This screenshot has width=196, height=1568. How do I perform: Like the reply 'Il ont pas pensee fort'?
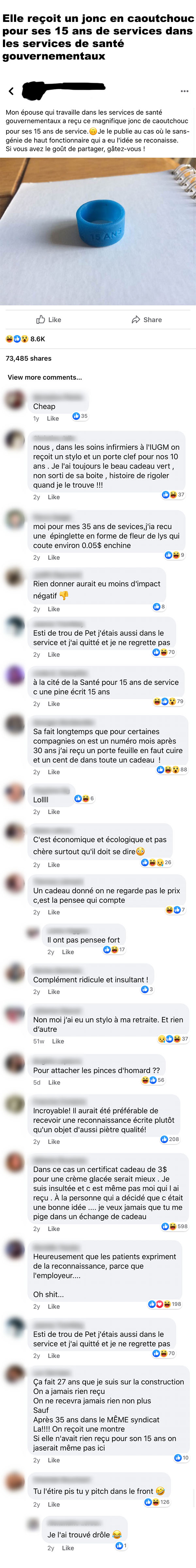coord(68,952)
